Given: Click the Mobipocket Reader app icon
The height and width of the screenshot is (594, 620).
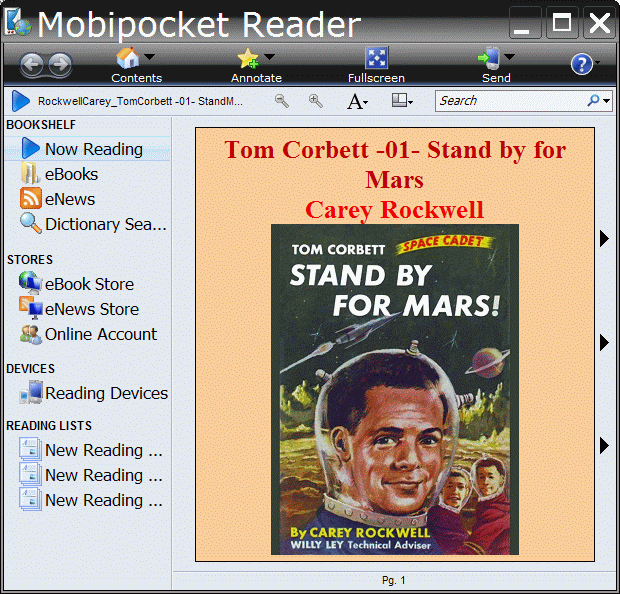Looking at the screenshot, I should coord(17,22).
